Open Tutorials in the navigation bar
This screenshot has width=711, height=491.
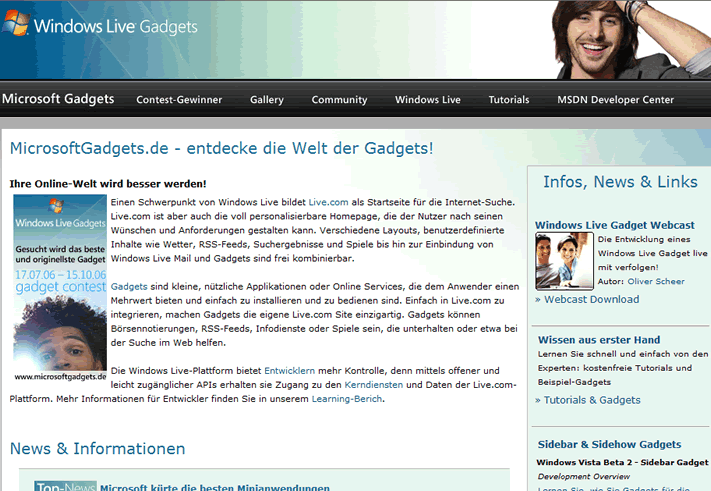point(509,100)
